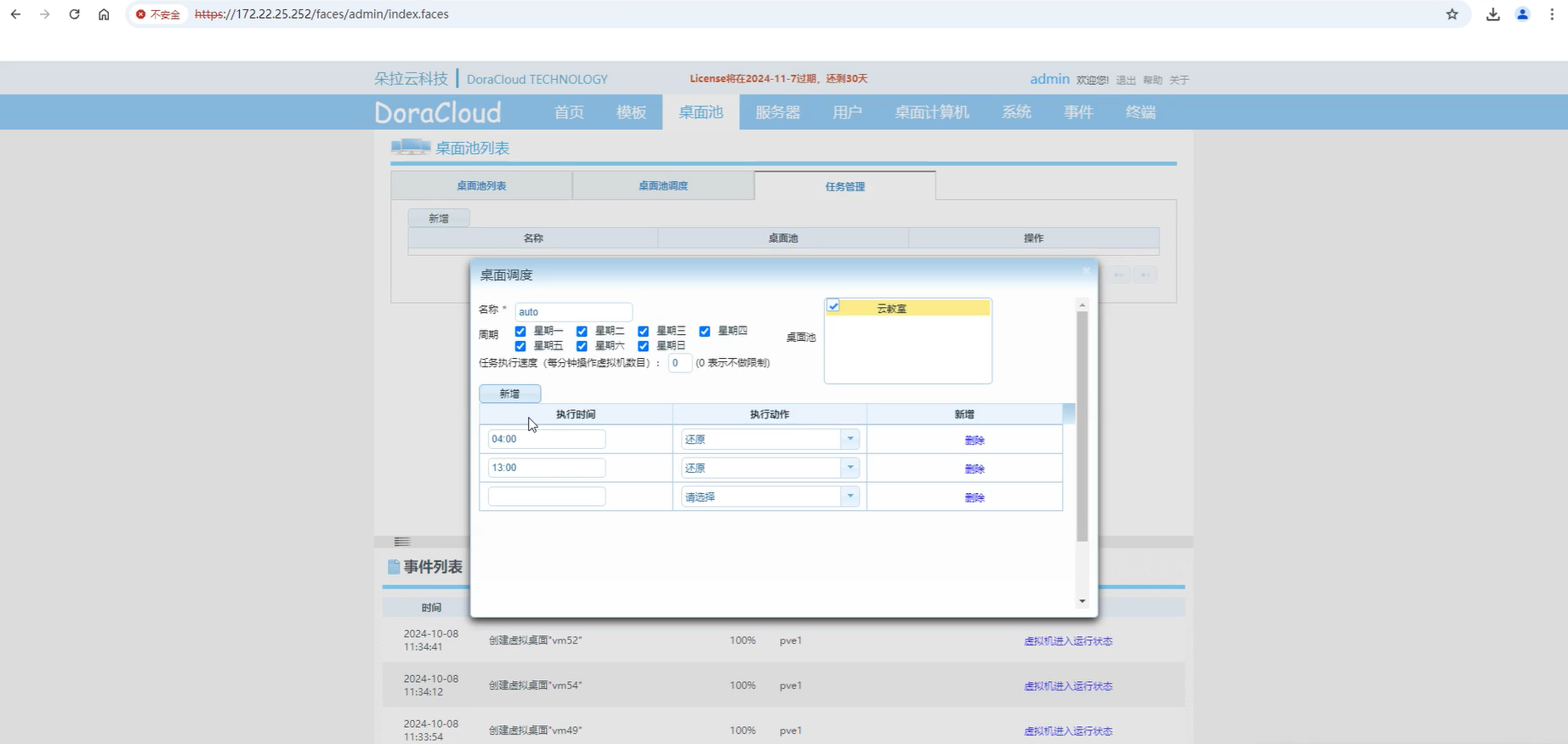Image resolution: width=1568 pixels, height=744 pixels.
Task: Click 虚拟机进入运行状态 link for vm52
Action: tap(1068, 641)
